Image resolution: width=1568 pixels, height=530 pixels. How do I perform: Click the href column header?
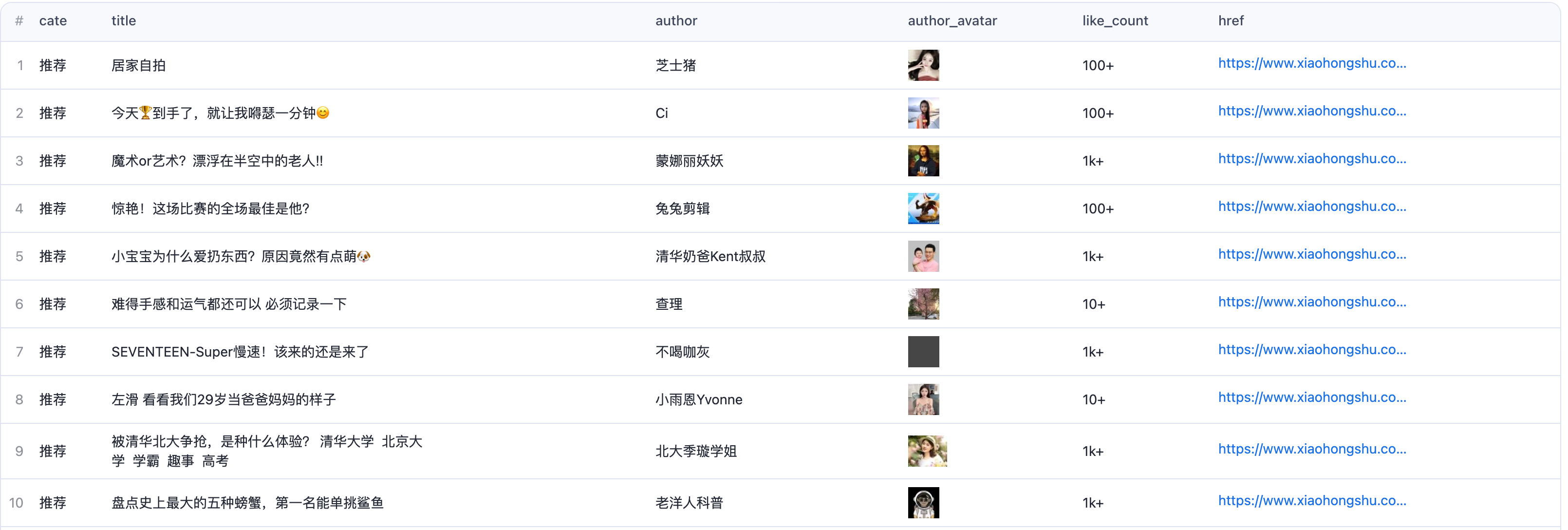(1230, 21)
